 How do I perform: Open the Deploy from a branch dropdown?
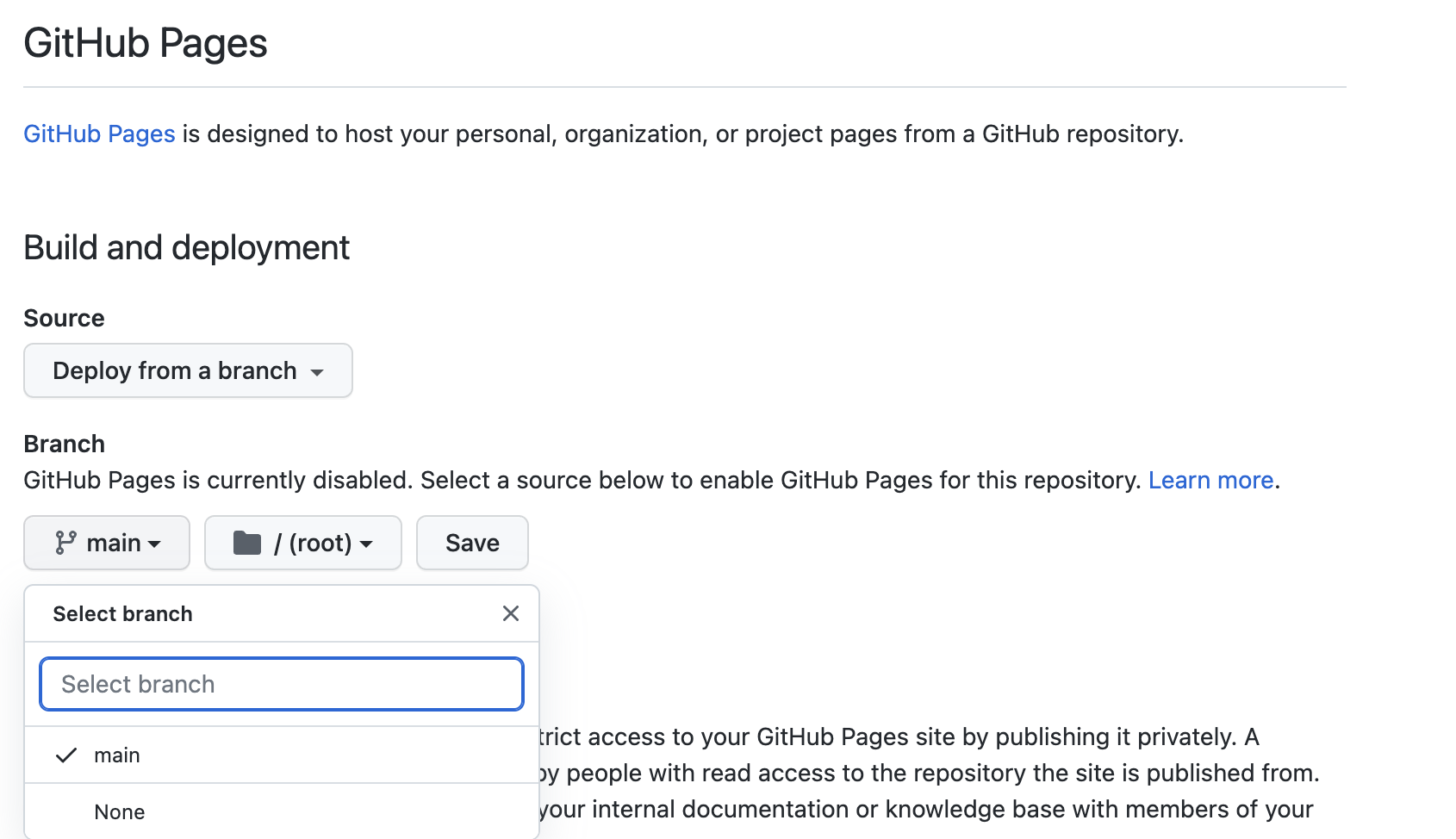188,370
